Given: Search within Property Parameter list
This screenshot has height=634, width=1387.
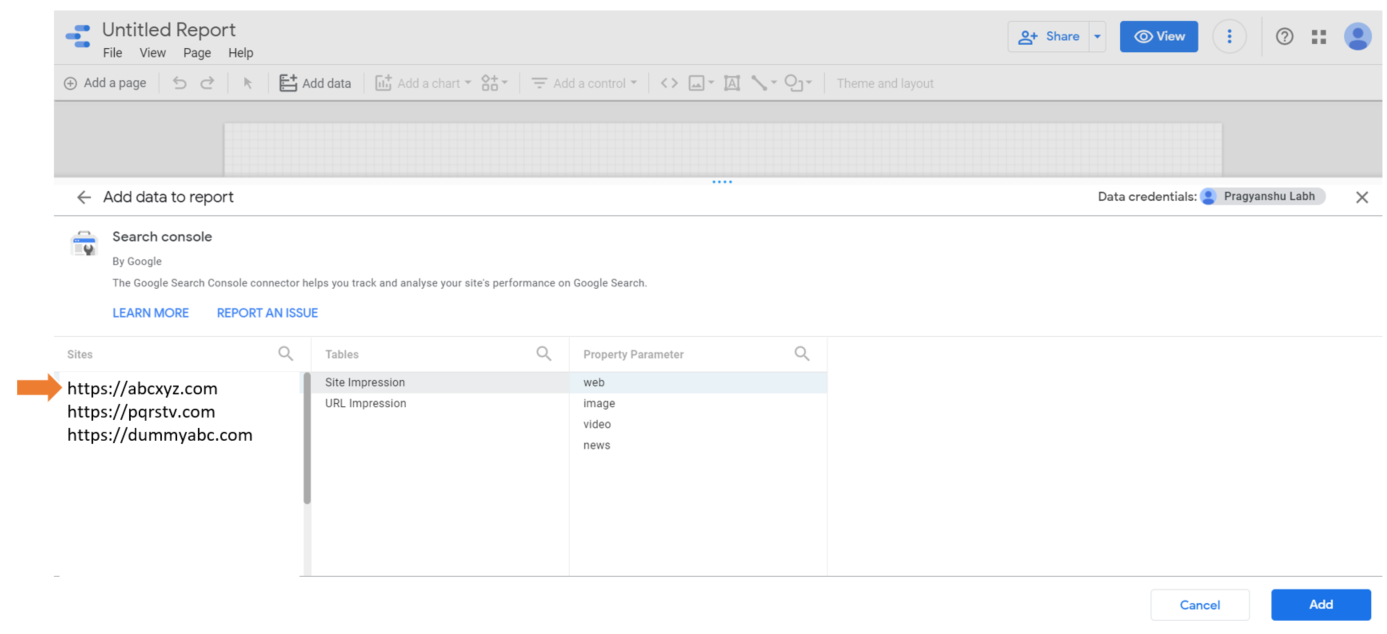Looking at the screenshot, I should [802, 353].
